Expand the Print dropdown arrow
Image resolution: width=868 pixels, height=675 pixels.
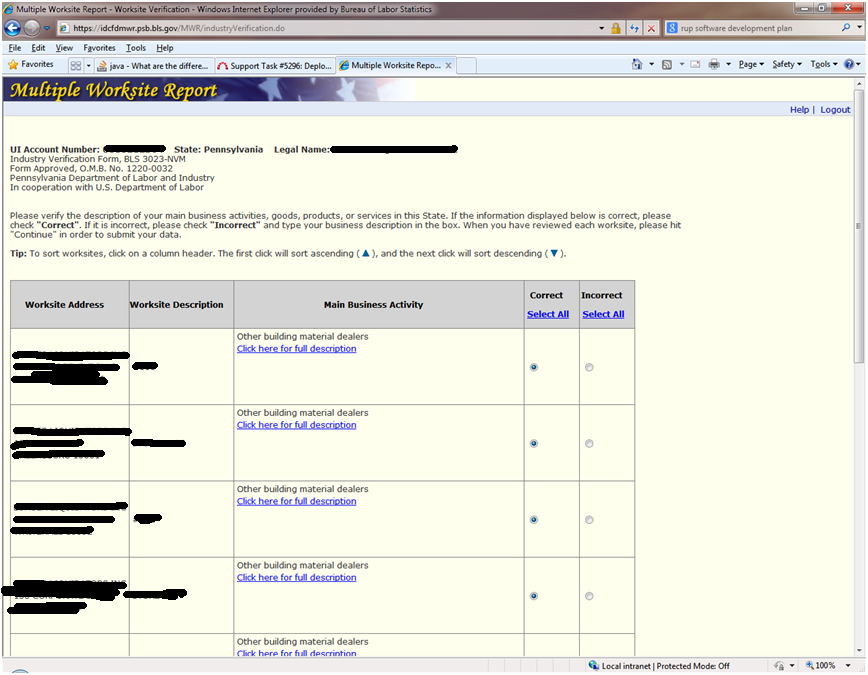pyautogui.click(x=728, y=64)
